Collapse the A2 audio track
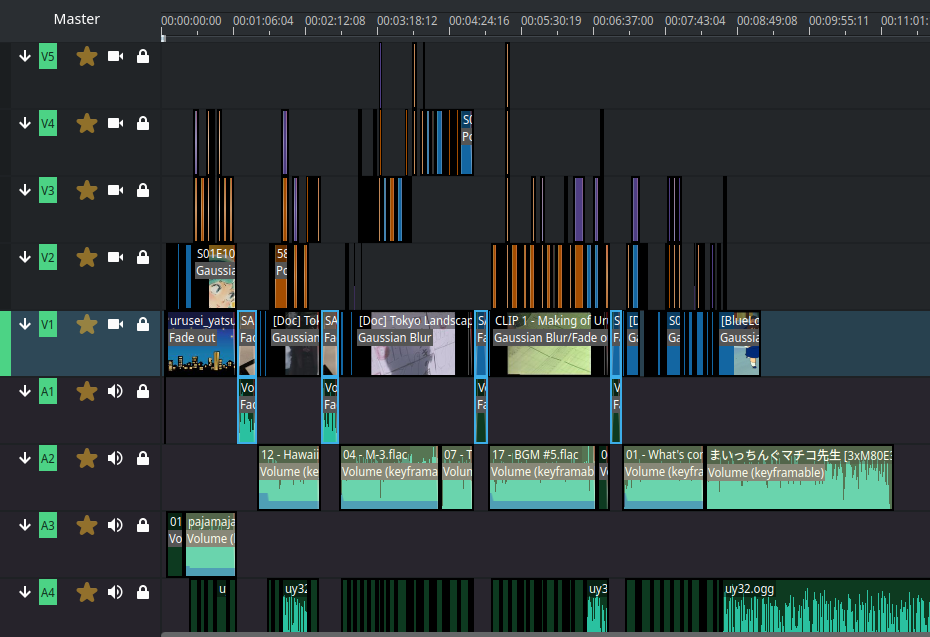The image size is (930, 637). [25, 458]
